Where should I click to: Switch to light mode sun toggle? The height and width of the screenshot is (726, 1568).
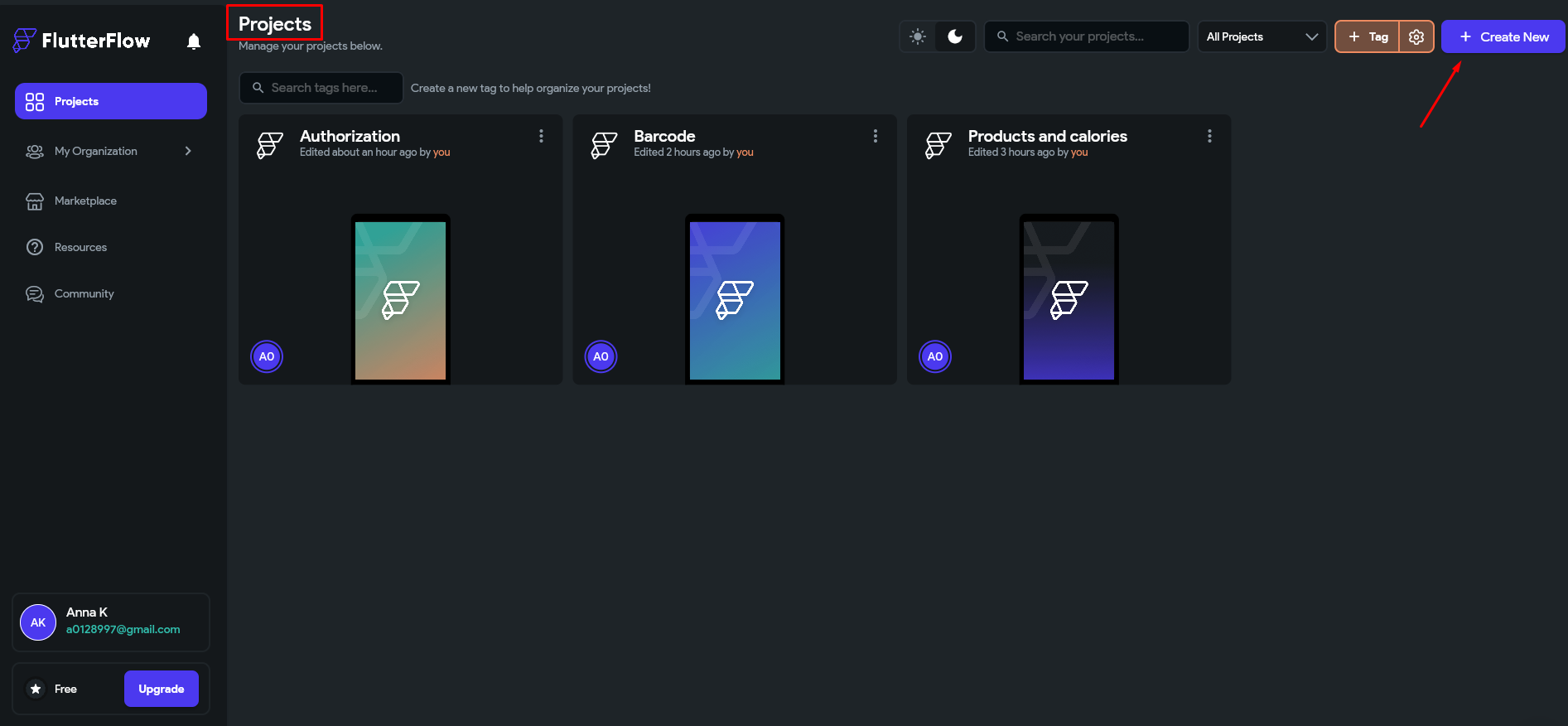[918, 36]
